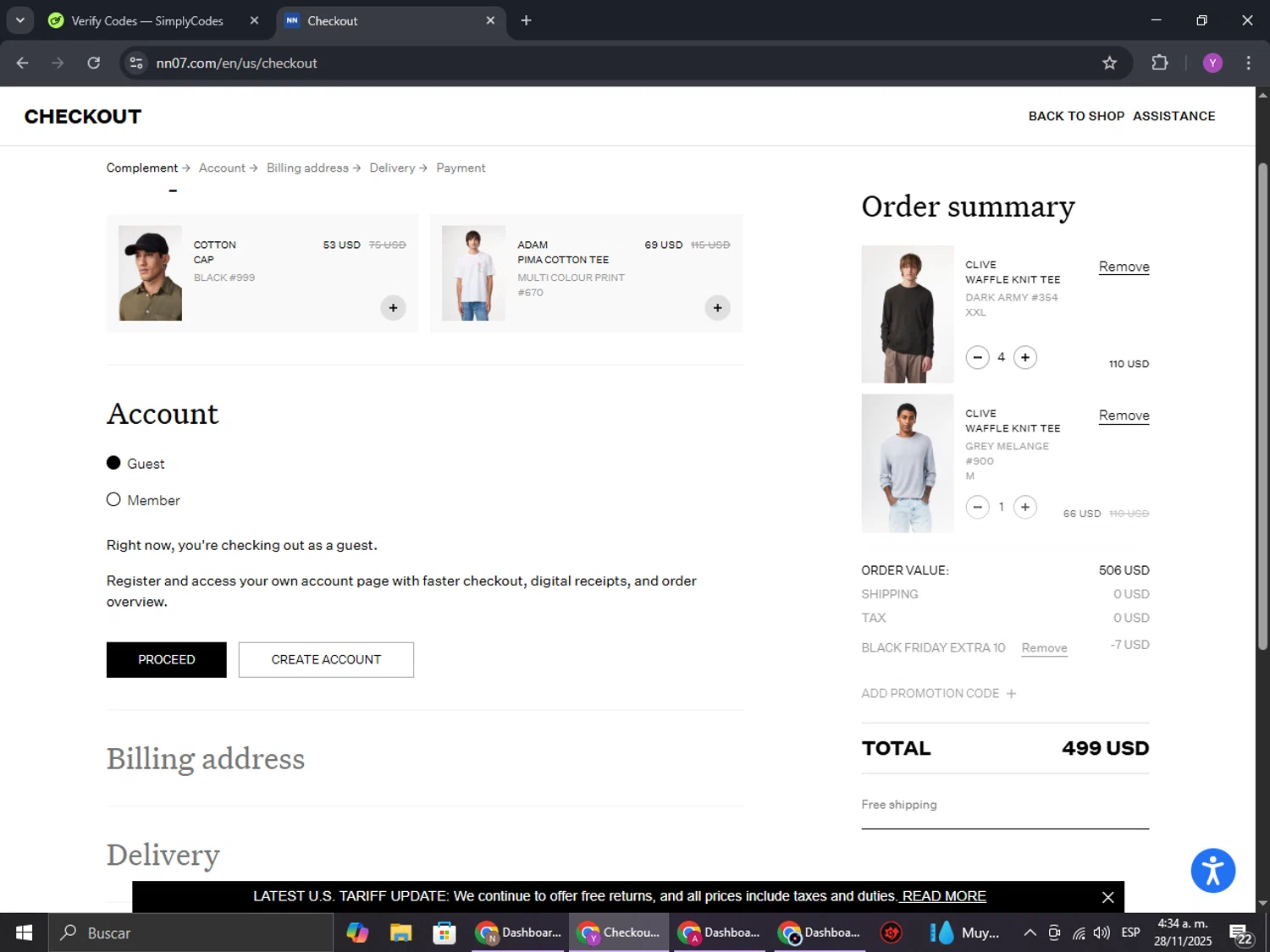Dismiss the U.S. tariff update banner
Viewport: 1270px width, 952px height.
1107,897
